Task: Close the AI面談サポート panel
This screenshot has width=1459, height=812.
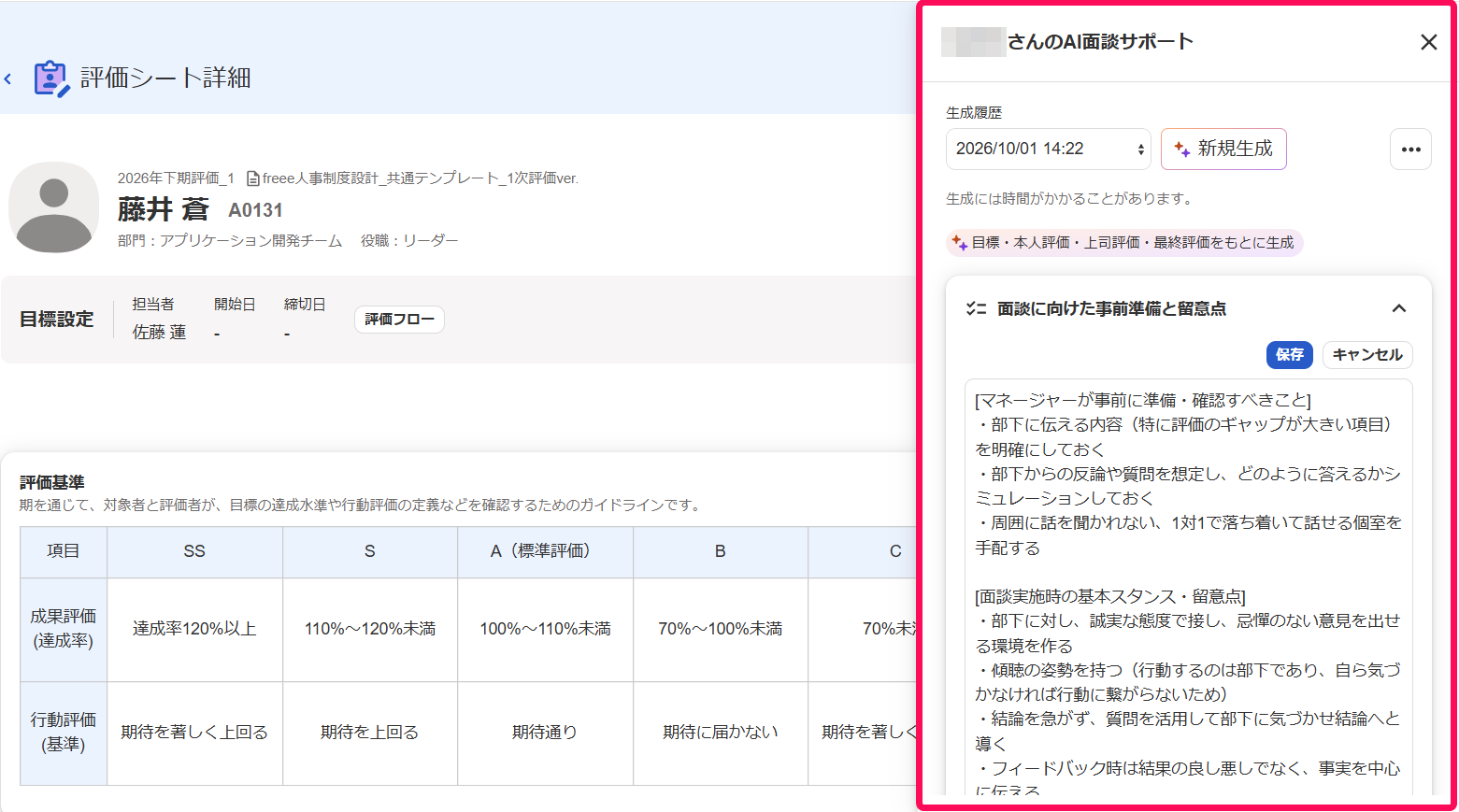Action: 1428,42
